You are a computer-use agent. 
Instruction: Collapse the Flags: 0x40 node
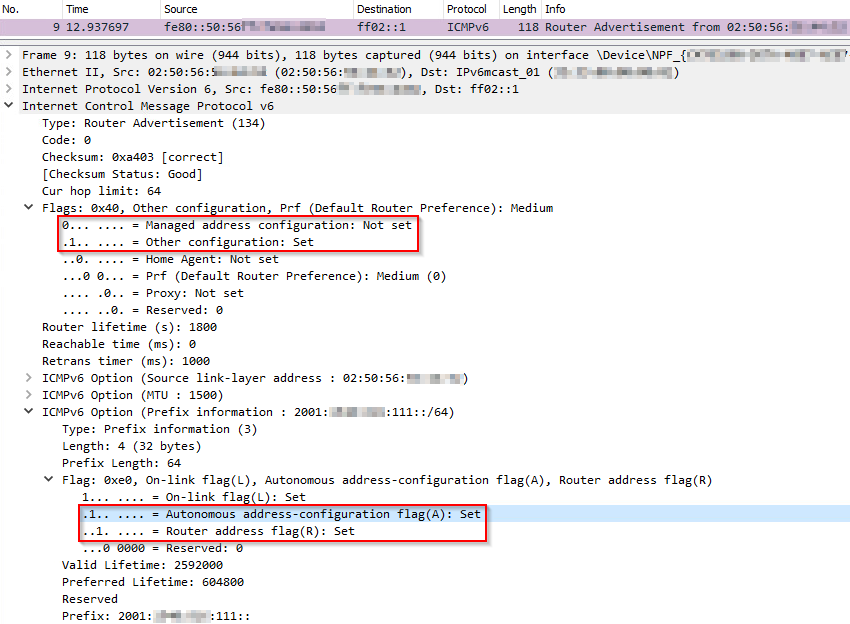(x=28, y=208)
